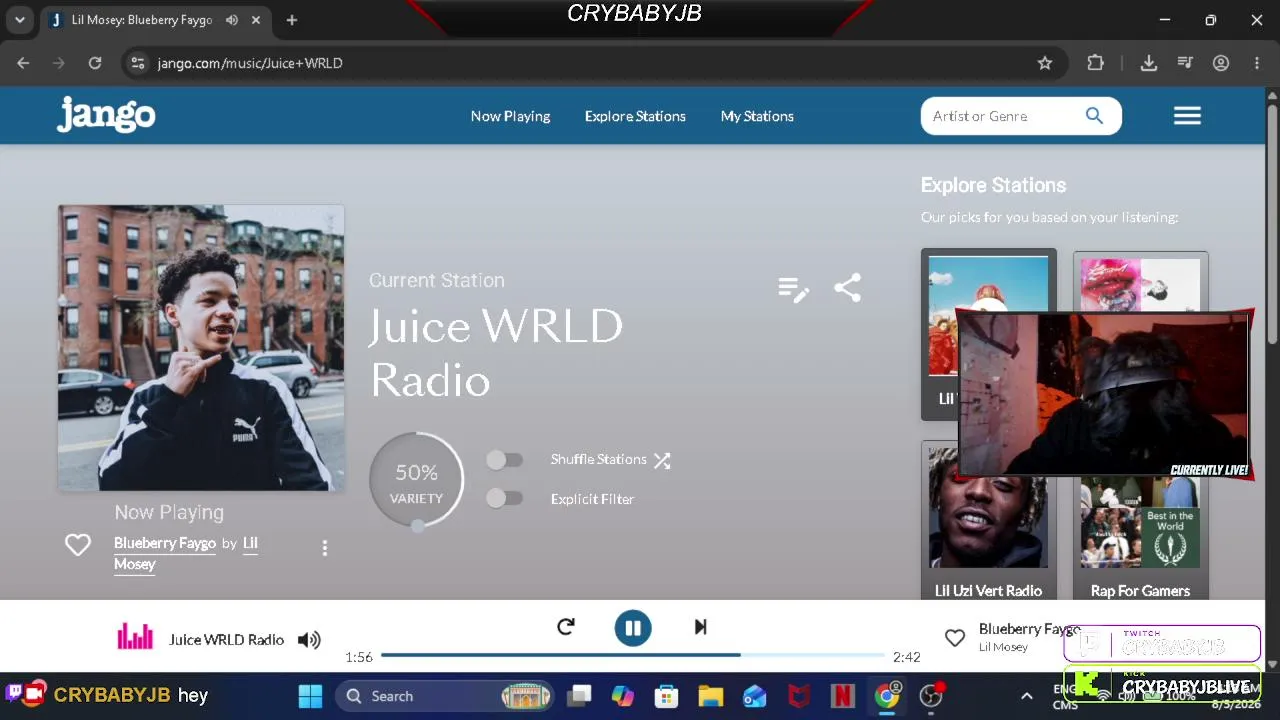Open three-dot song options menu
The width and height of the screenshot is (1280, 720).
pos(324,548)
